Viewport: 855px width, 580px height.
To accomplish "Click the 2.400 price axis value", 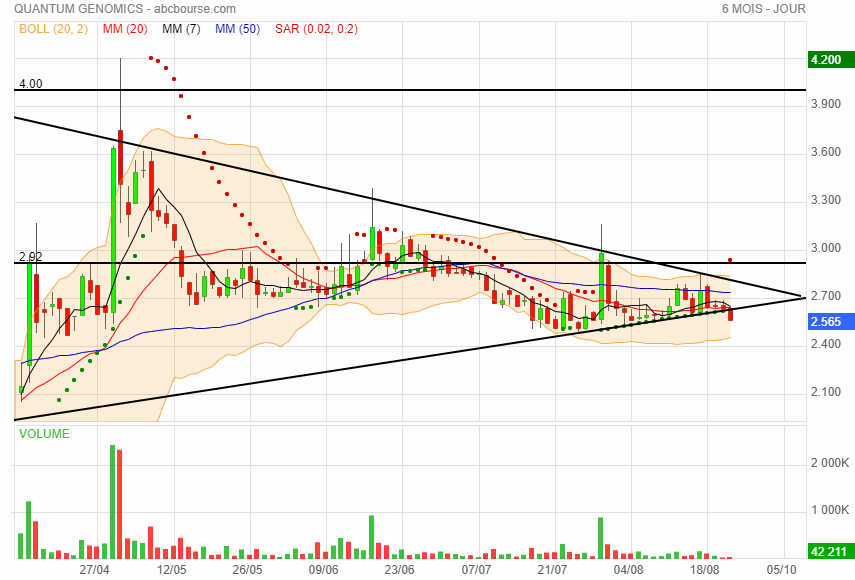I will (x=826, y=344).
